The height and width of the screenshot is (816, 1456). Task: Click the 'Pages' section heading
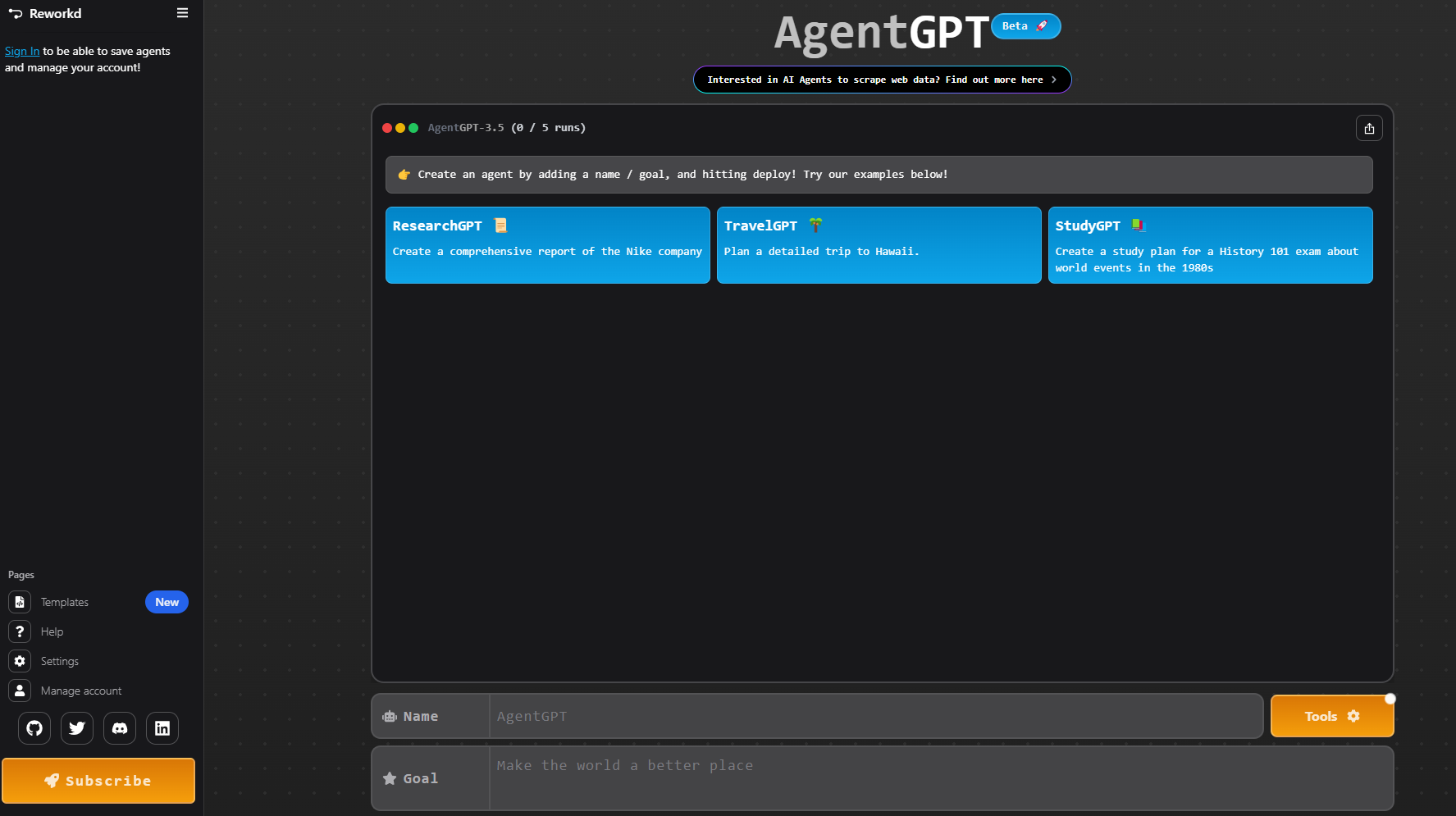point(21,575)
